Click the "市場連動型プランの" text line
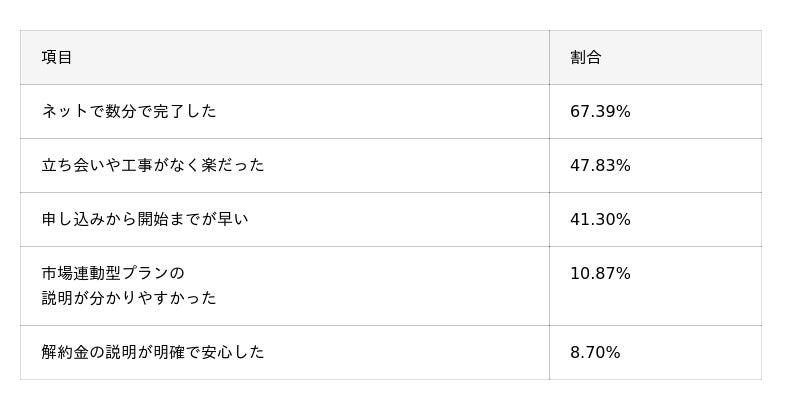Screen dimensions: 800x410 113,273
